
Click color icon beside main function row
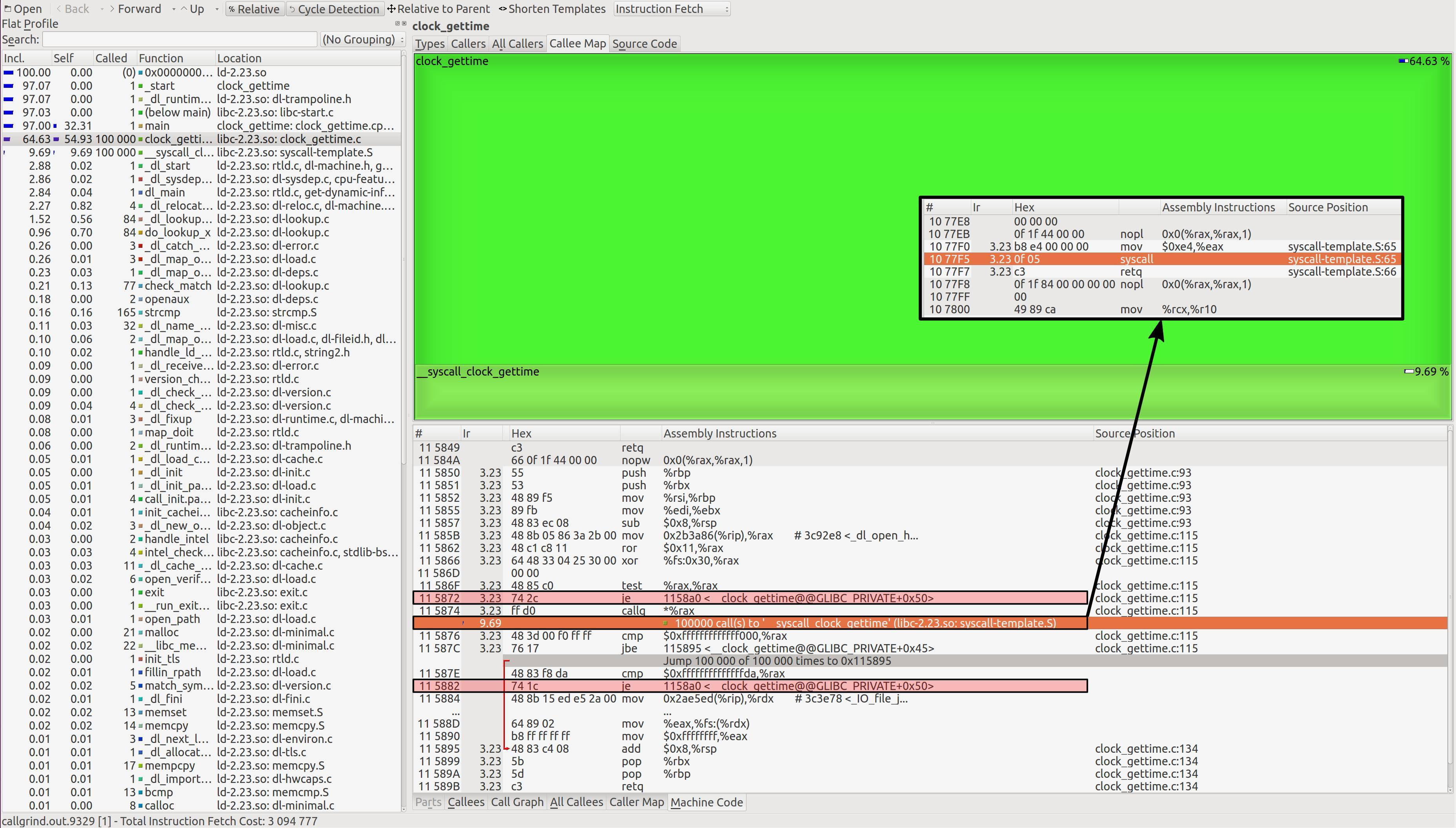pyautogui.click(x=140, y=126)
